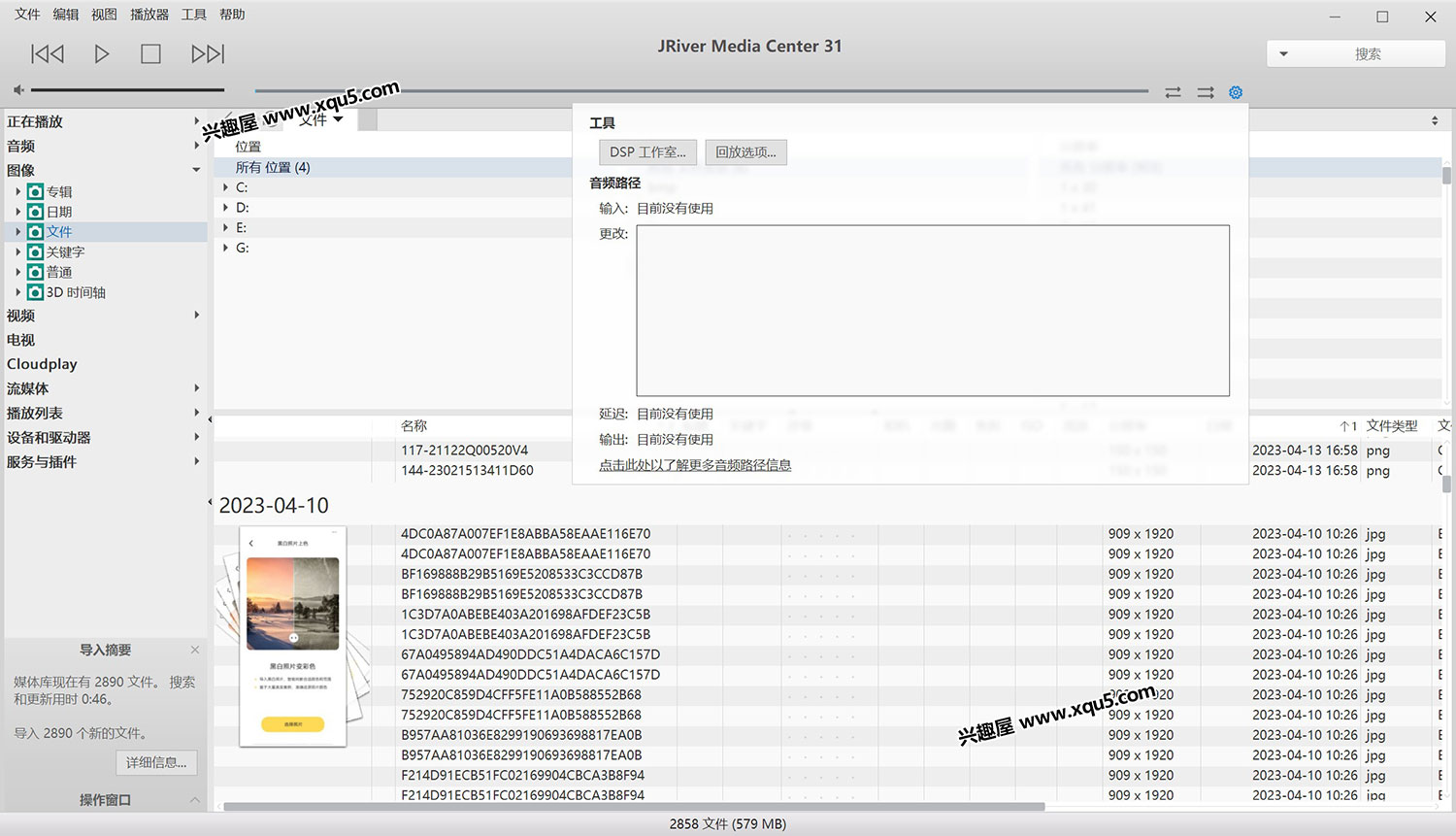Click the 普通 camera icon
1456x836 pixels.
(35, 273)
